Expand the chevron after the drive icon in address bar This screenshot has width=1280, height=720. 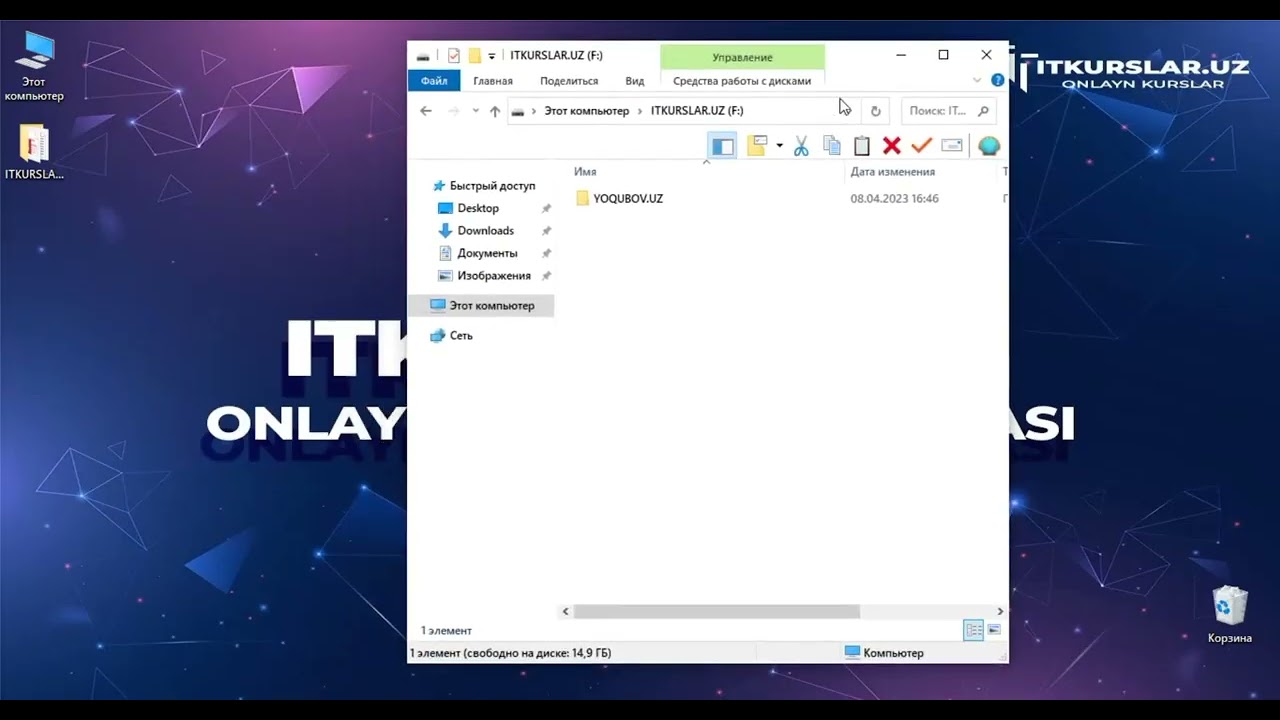point(534,111)
